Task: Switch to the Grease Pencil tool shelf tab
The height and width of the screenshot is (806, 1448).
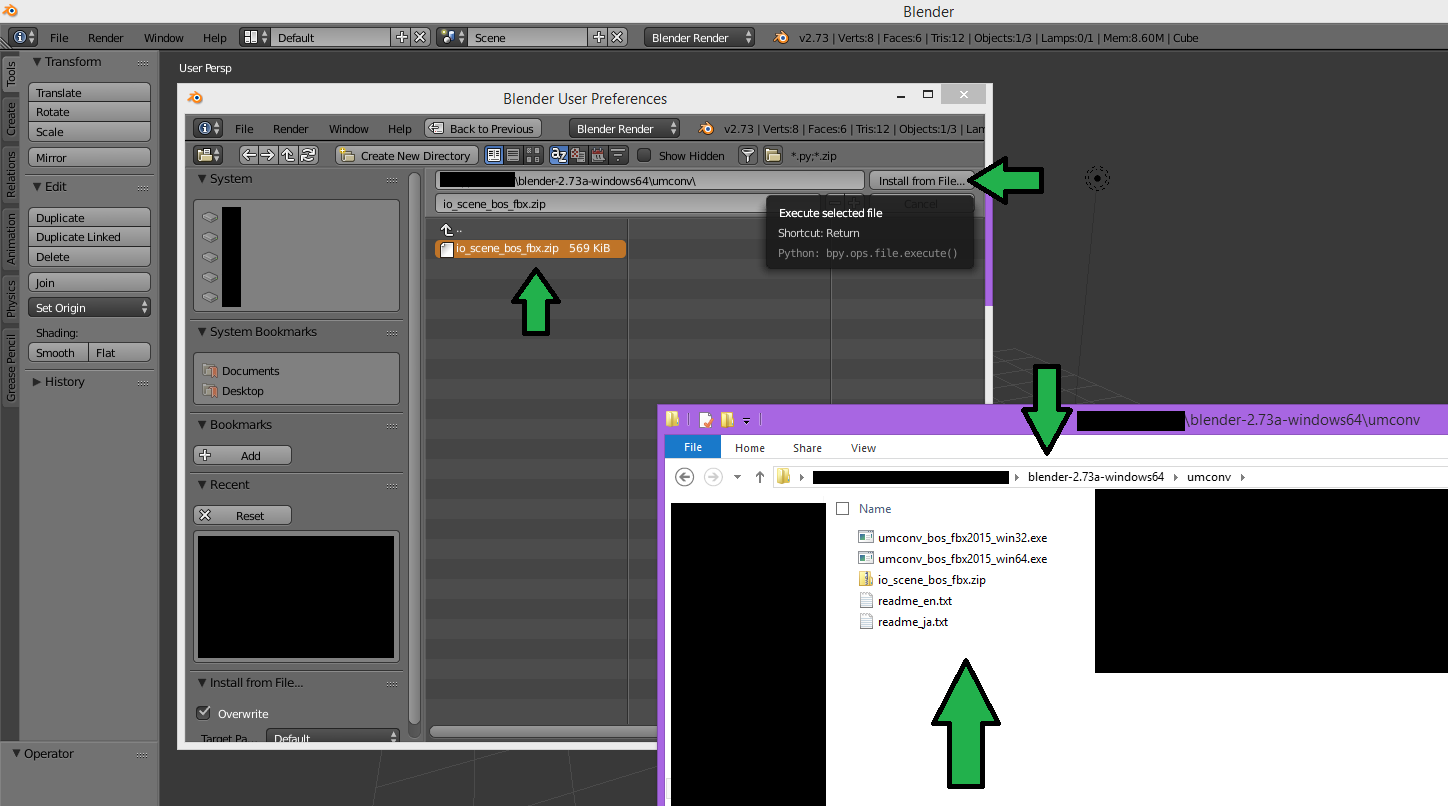Action: point(11,369)
